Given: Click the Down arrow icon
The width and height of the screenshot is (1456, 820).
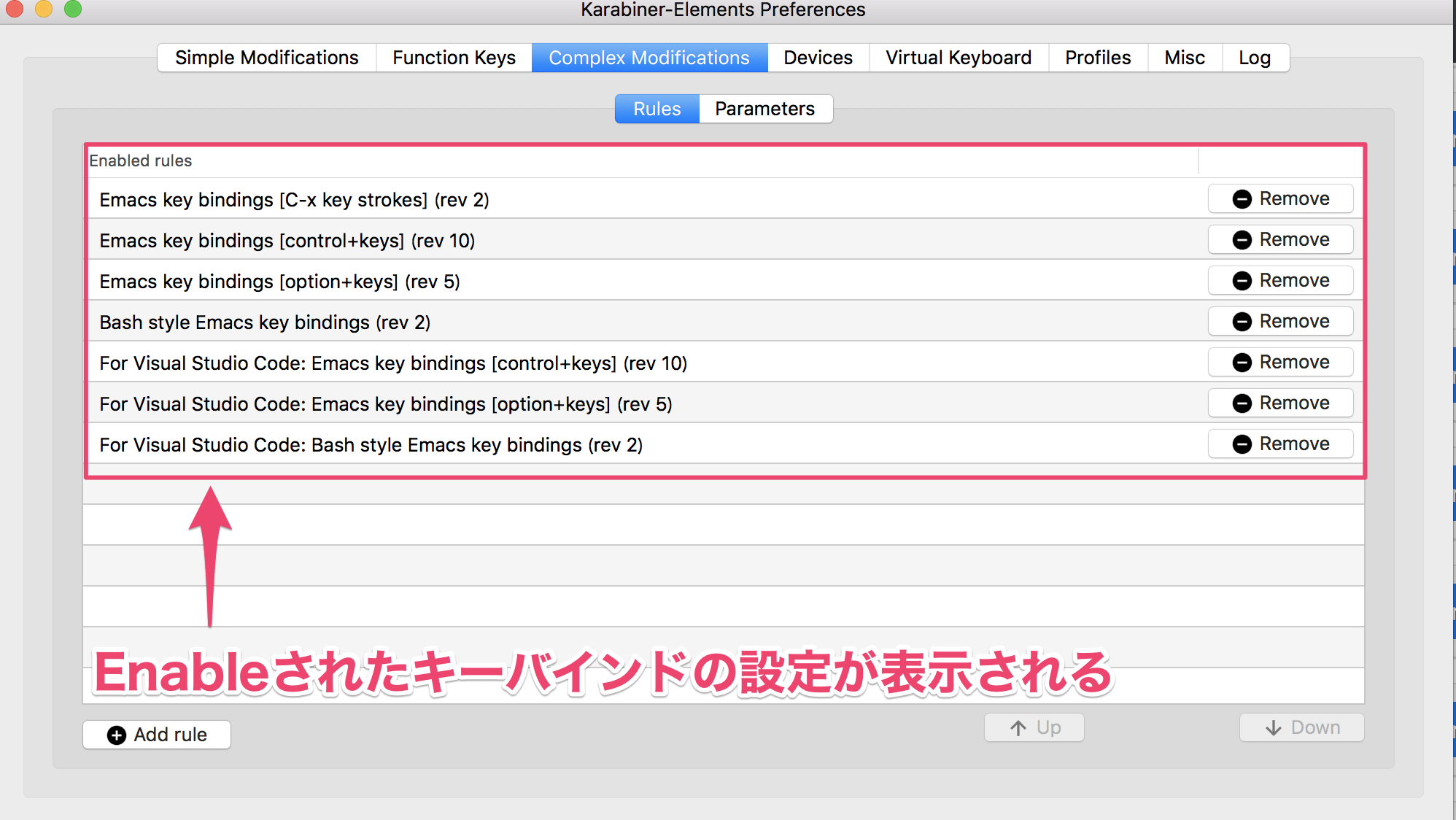Looking at the screenshot, I should pyautogui.click(x=1273, y=727).
